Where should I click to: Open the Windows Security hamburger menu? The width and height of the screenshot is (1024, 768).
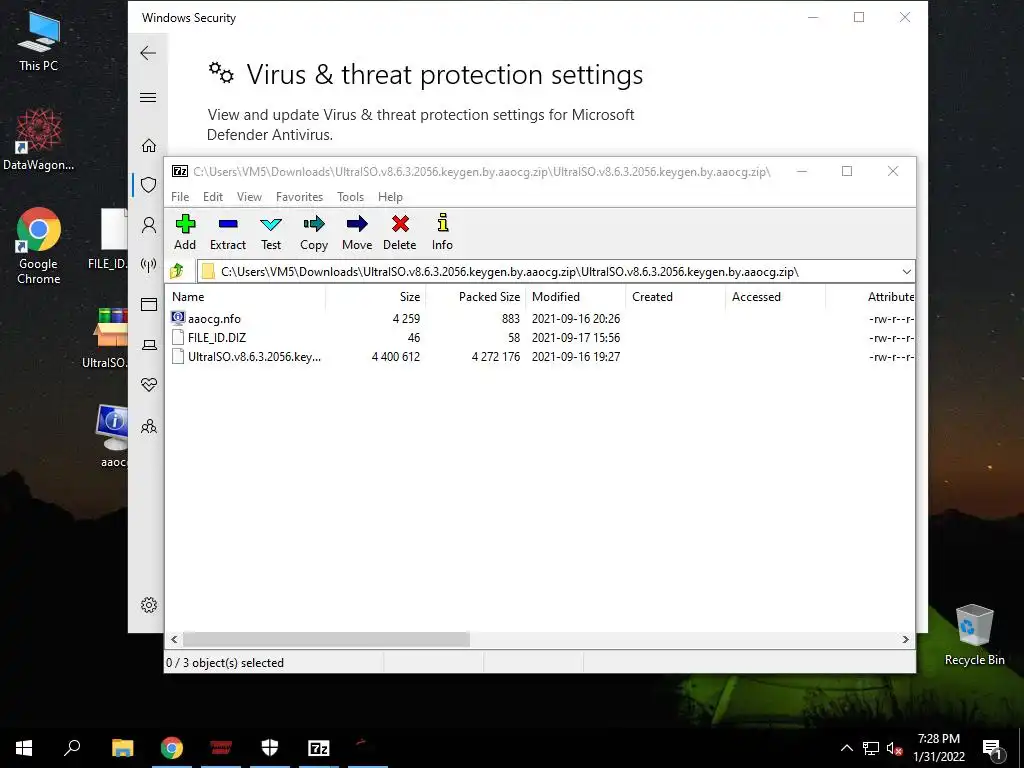point(148,97)
